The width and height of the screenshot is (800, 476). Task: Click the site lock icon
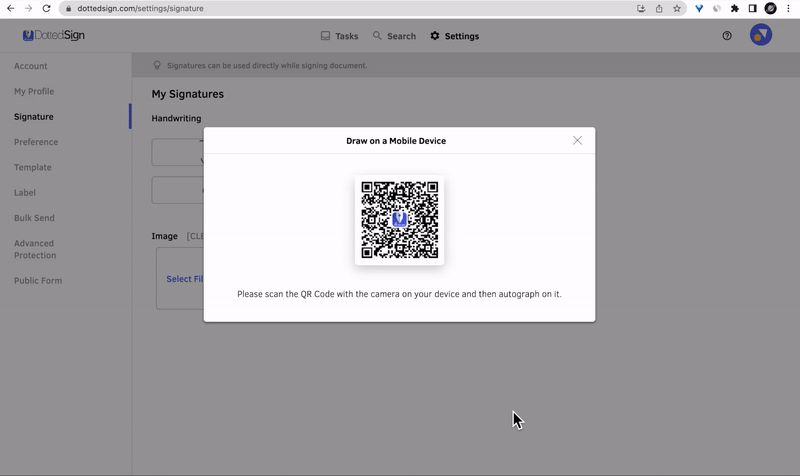pyautogui.click(x=68, y=9)
